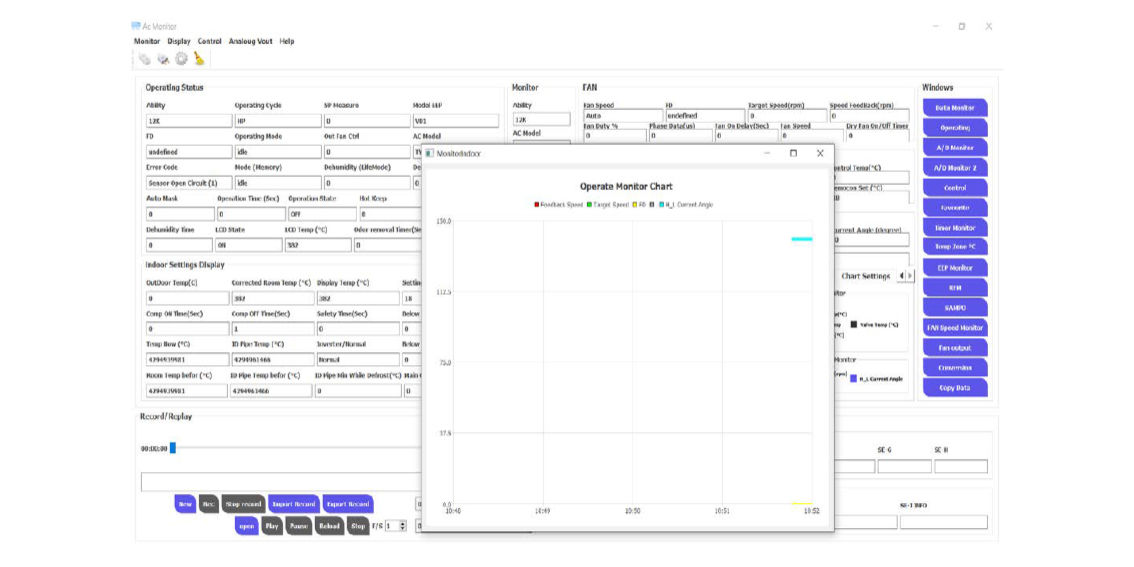Open the Control menu
This screenshot has width=1134, height=567.
coord(209,41)
